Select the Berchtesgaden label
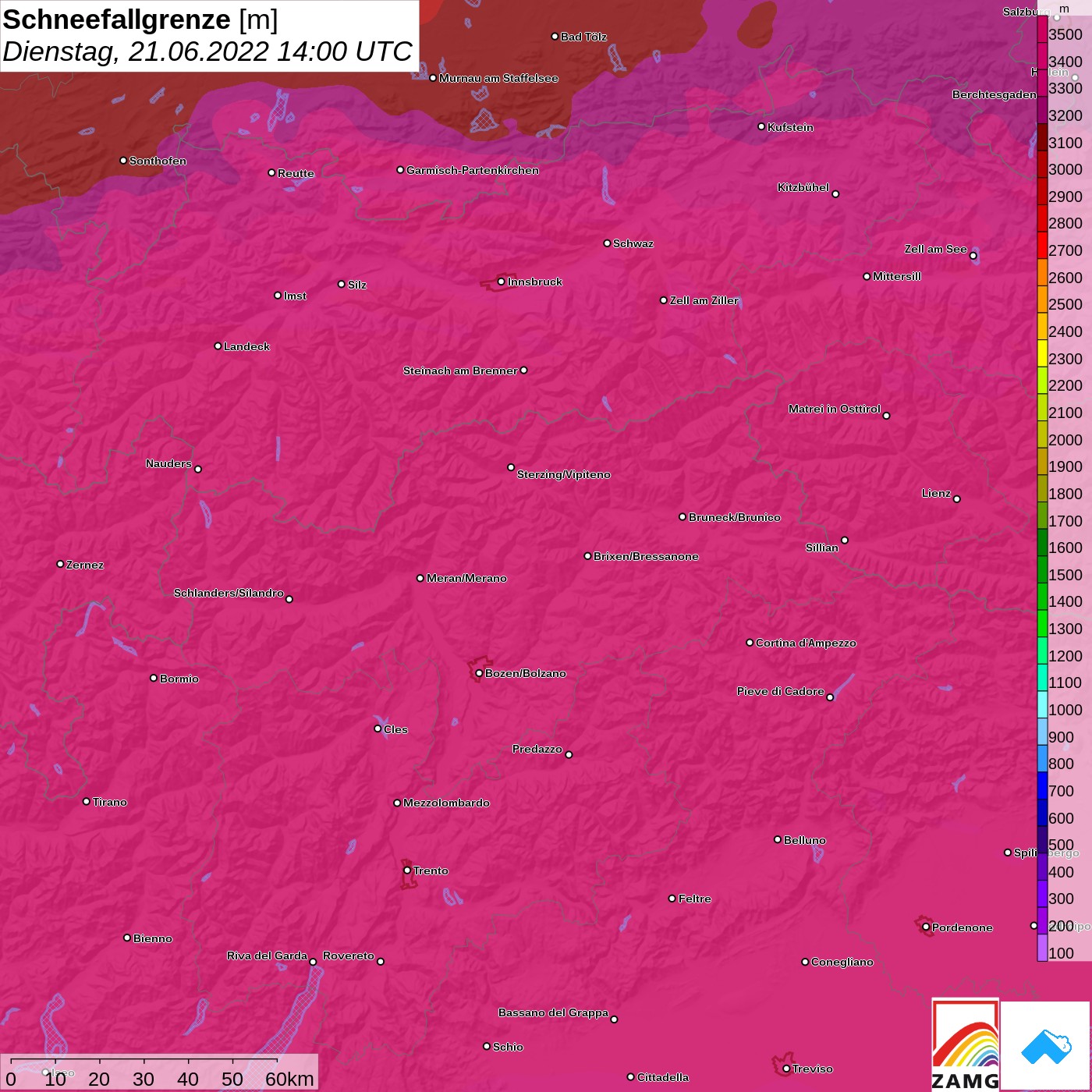This screenshot has height=1092, width=1092. pos(994,94)
